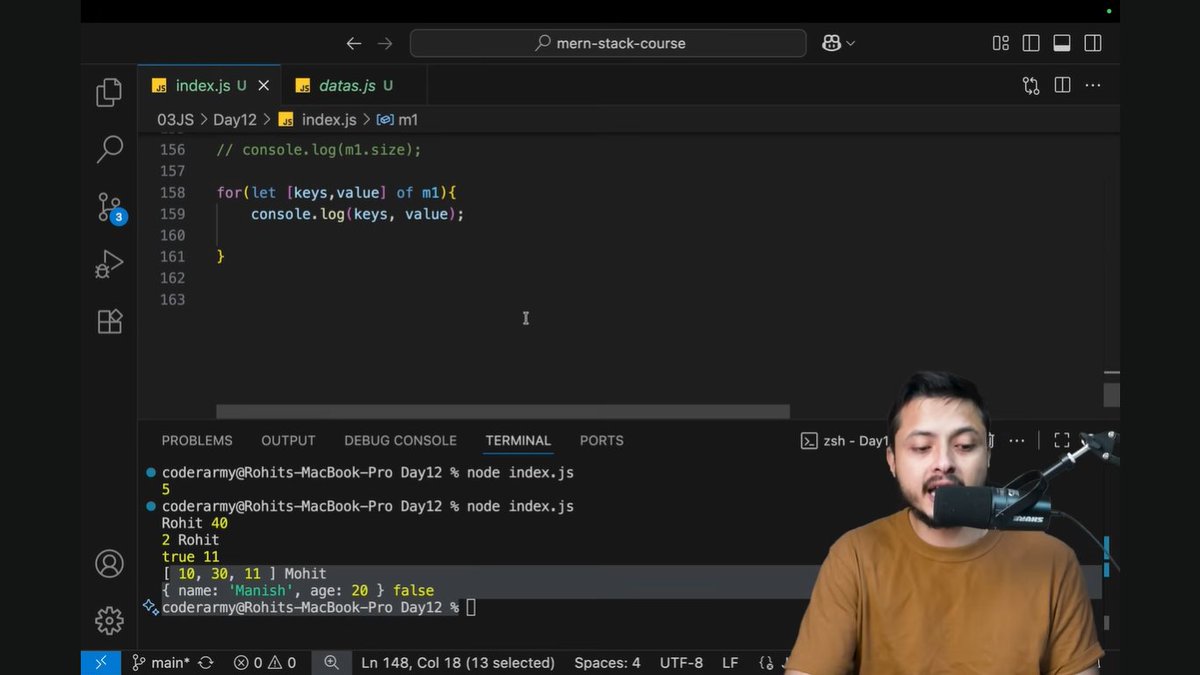The image size is (1200, 675).
Task: Change indentation via Spaces: 4
Action: [x=607, y=663]
